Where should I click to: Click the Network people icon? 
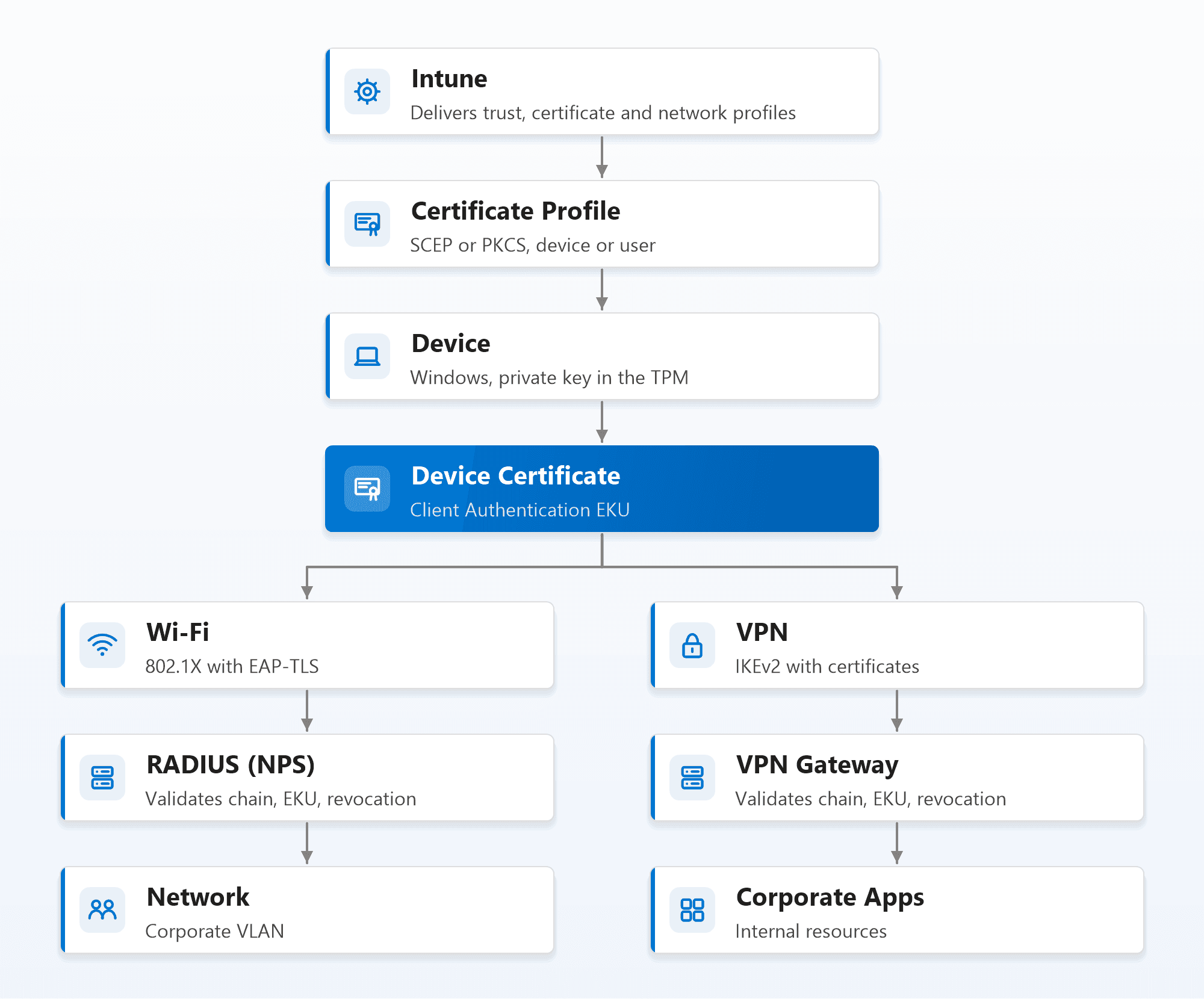(x=102, y=910)
